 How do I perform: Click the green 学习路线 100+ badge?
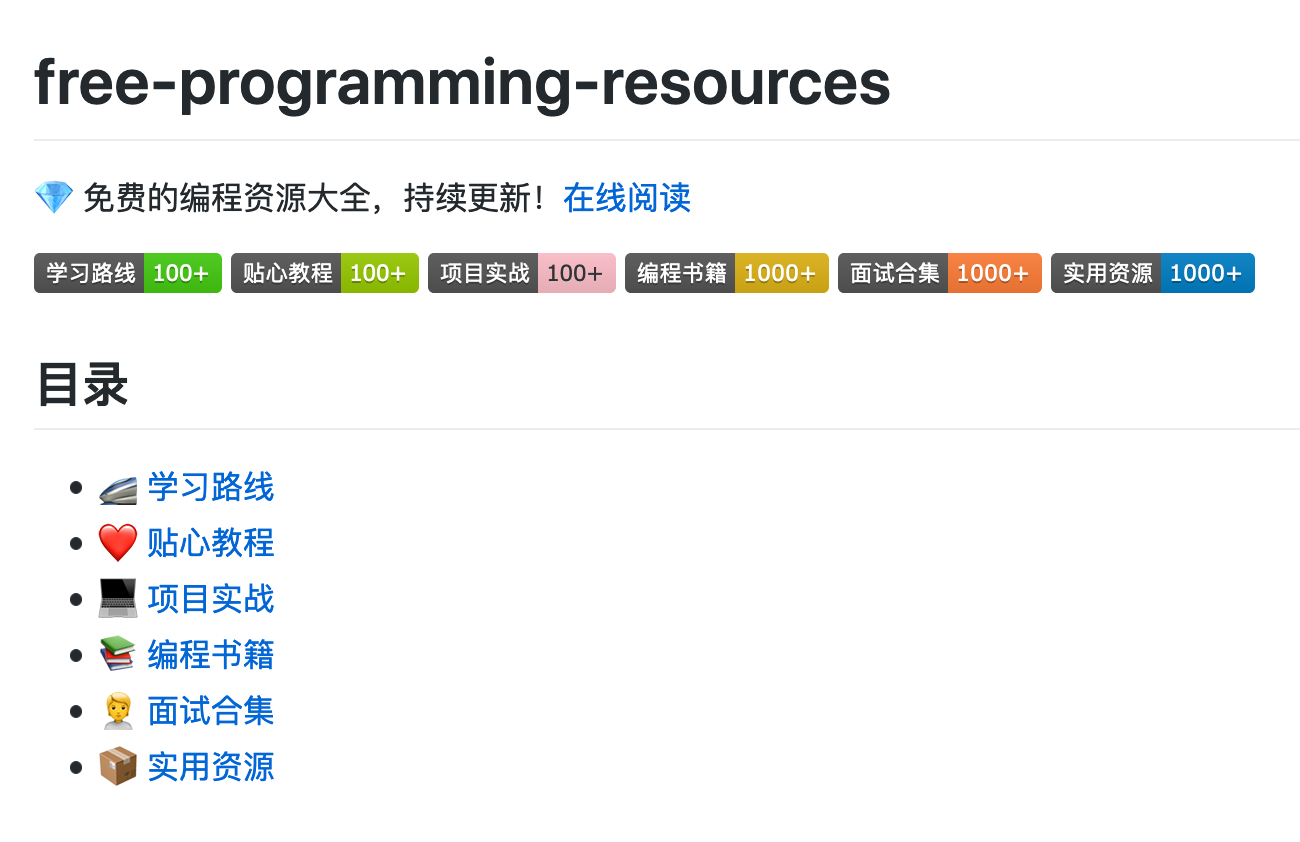127,273
